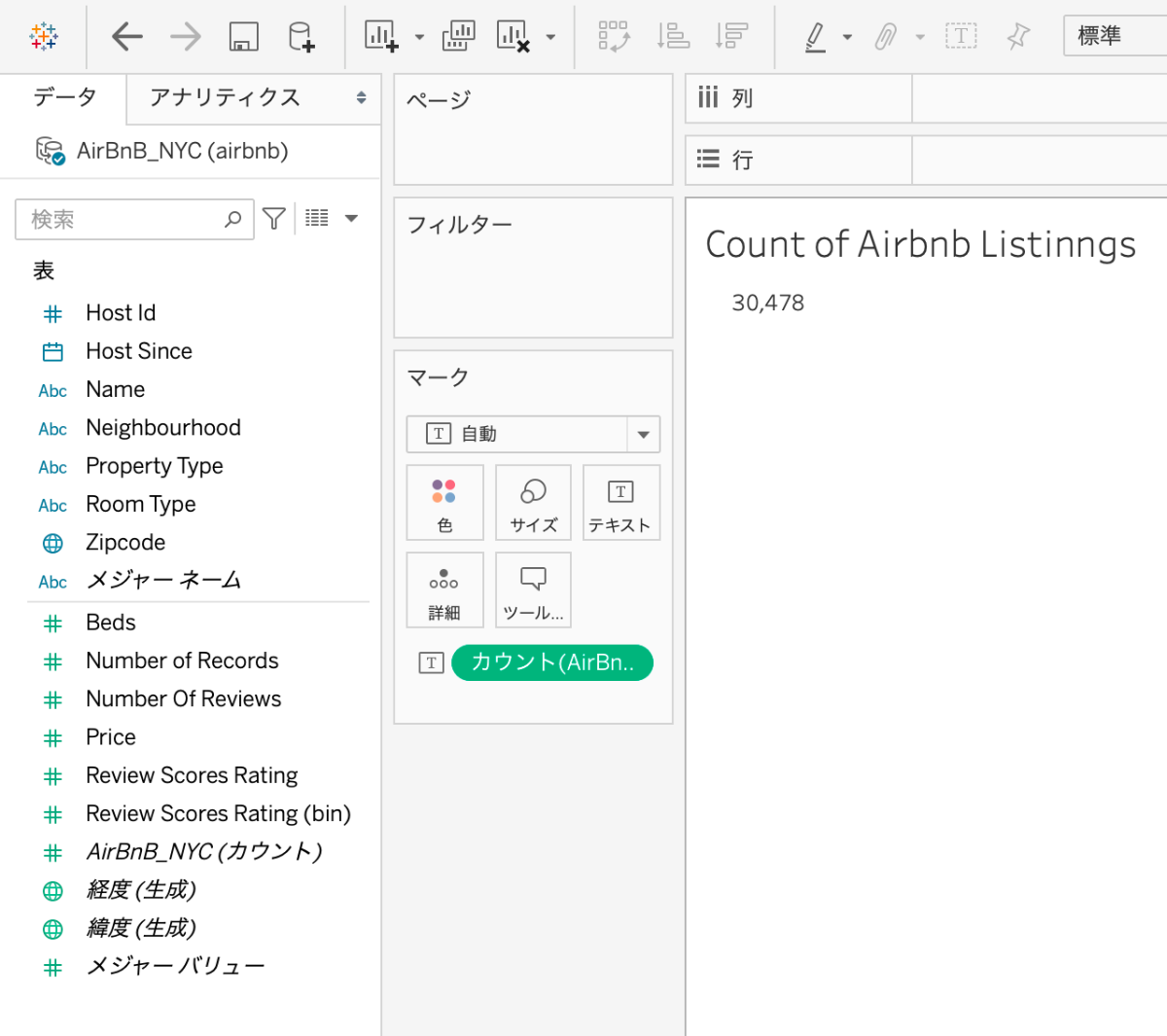This screenshot has width=1167, height=1036.
Task: Create a new worksheet icon
Action: pos(381,37)
